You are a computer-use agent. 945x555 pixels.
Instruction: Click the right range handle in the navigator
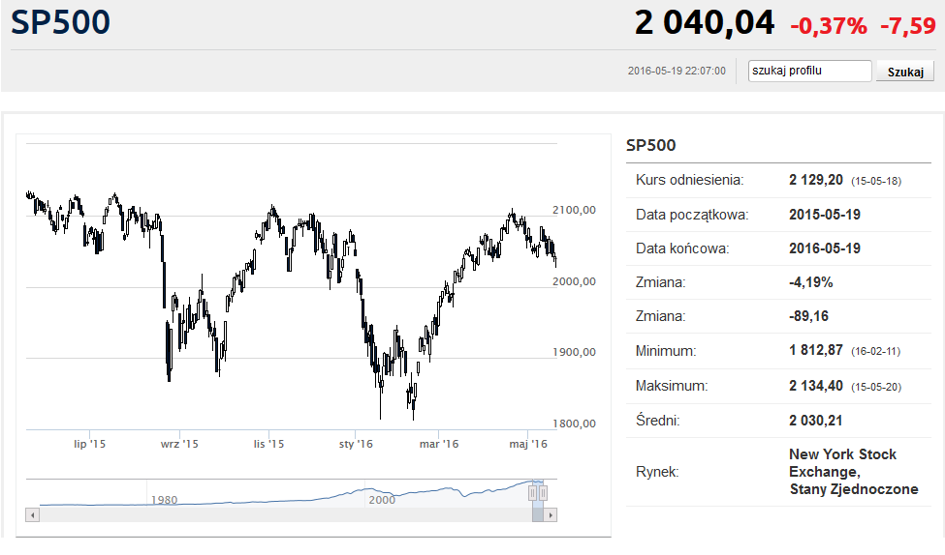coord(544,492)
